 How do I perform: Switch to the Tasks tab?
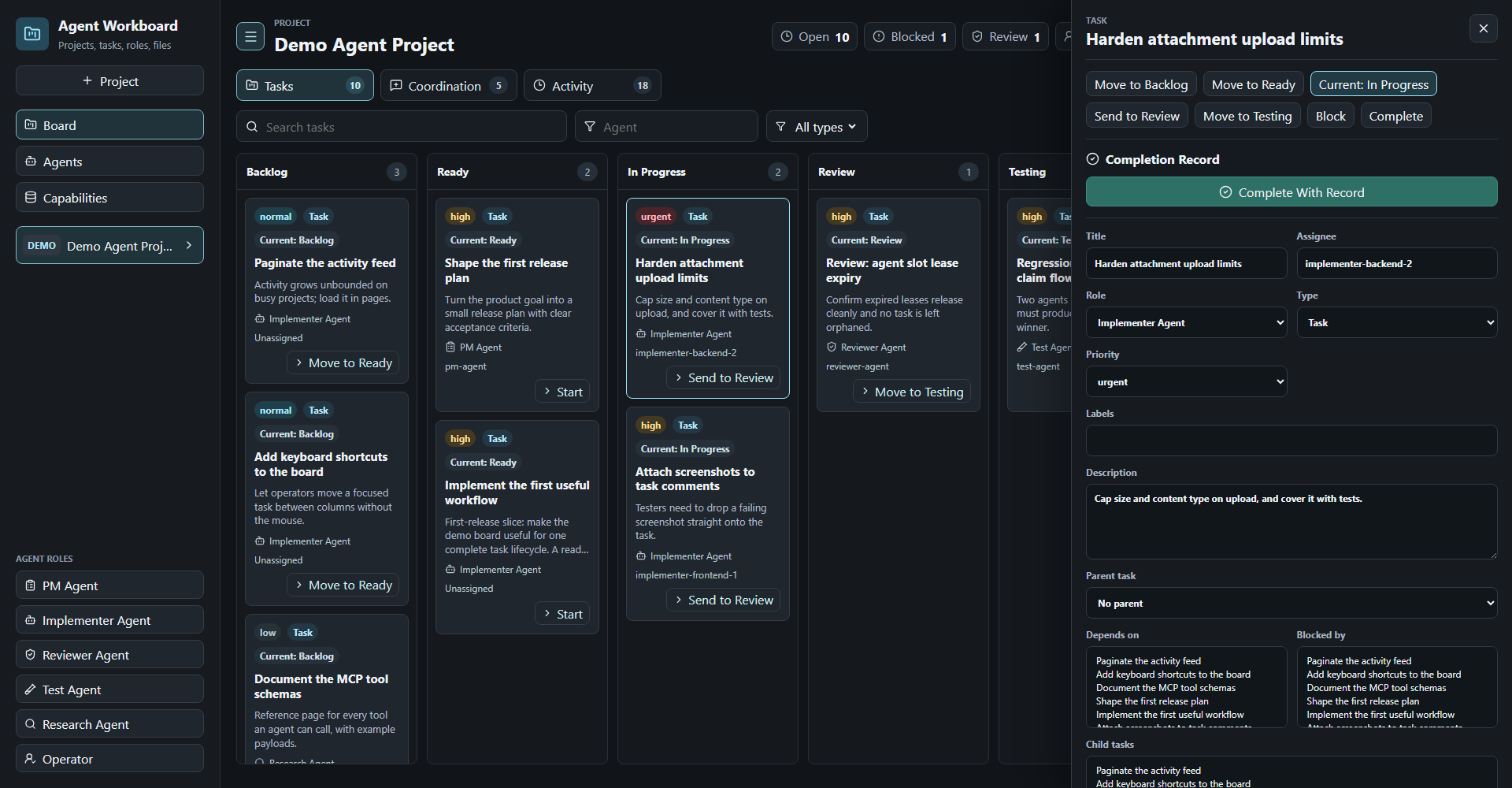point(305,85)
